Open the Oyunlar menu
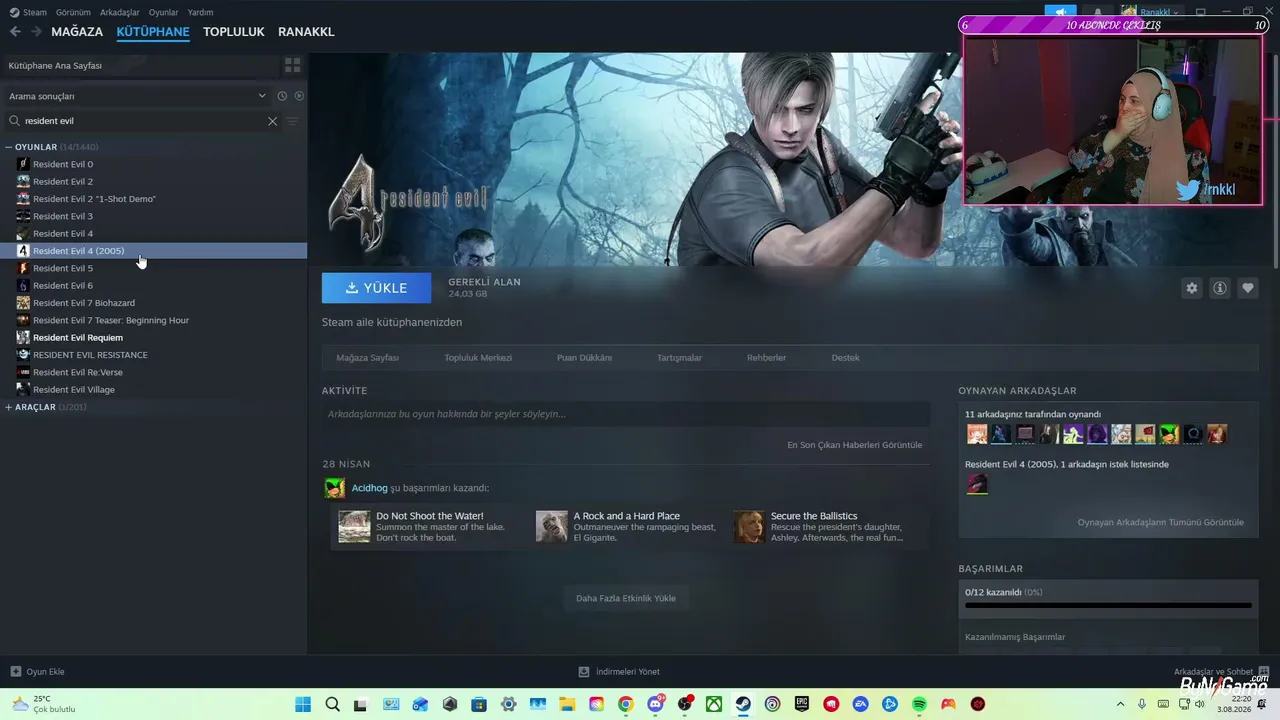This screenshot has height=720, width=1280. coord(163,12)
